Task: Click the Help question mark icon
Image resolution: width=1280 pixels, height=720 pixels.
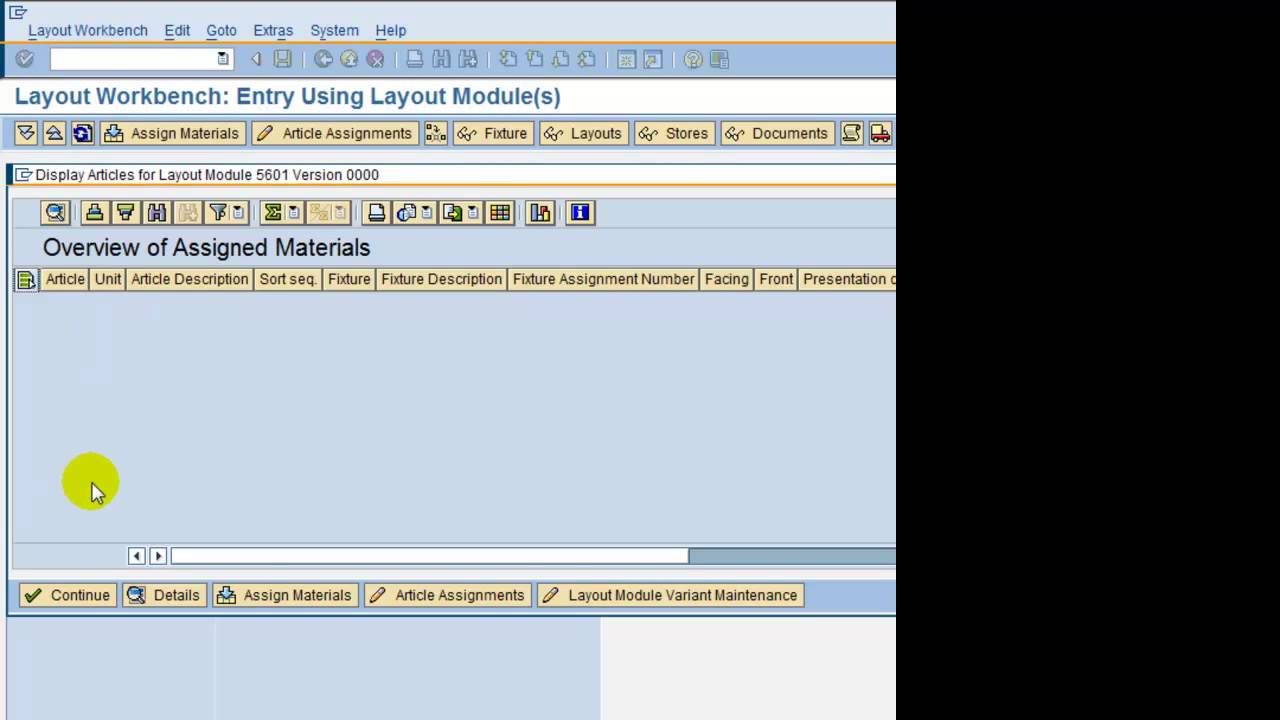Action: (693, 60)
